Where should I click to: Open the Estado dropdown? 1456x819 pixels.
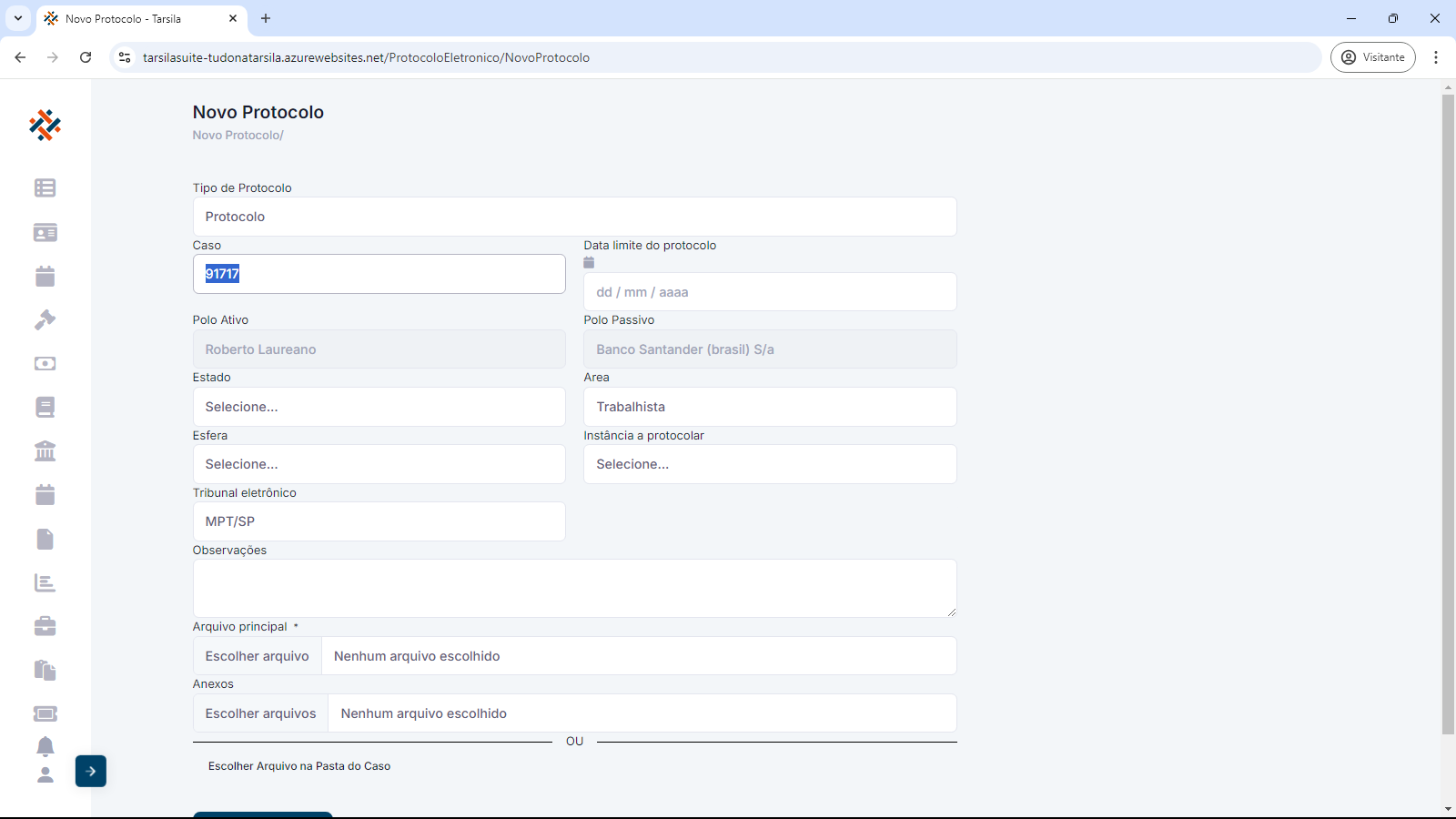(379, 407)
